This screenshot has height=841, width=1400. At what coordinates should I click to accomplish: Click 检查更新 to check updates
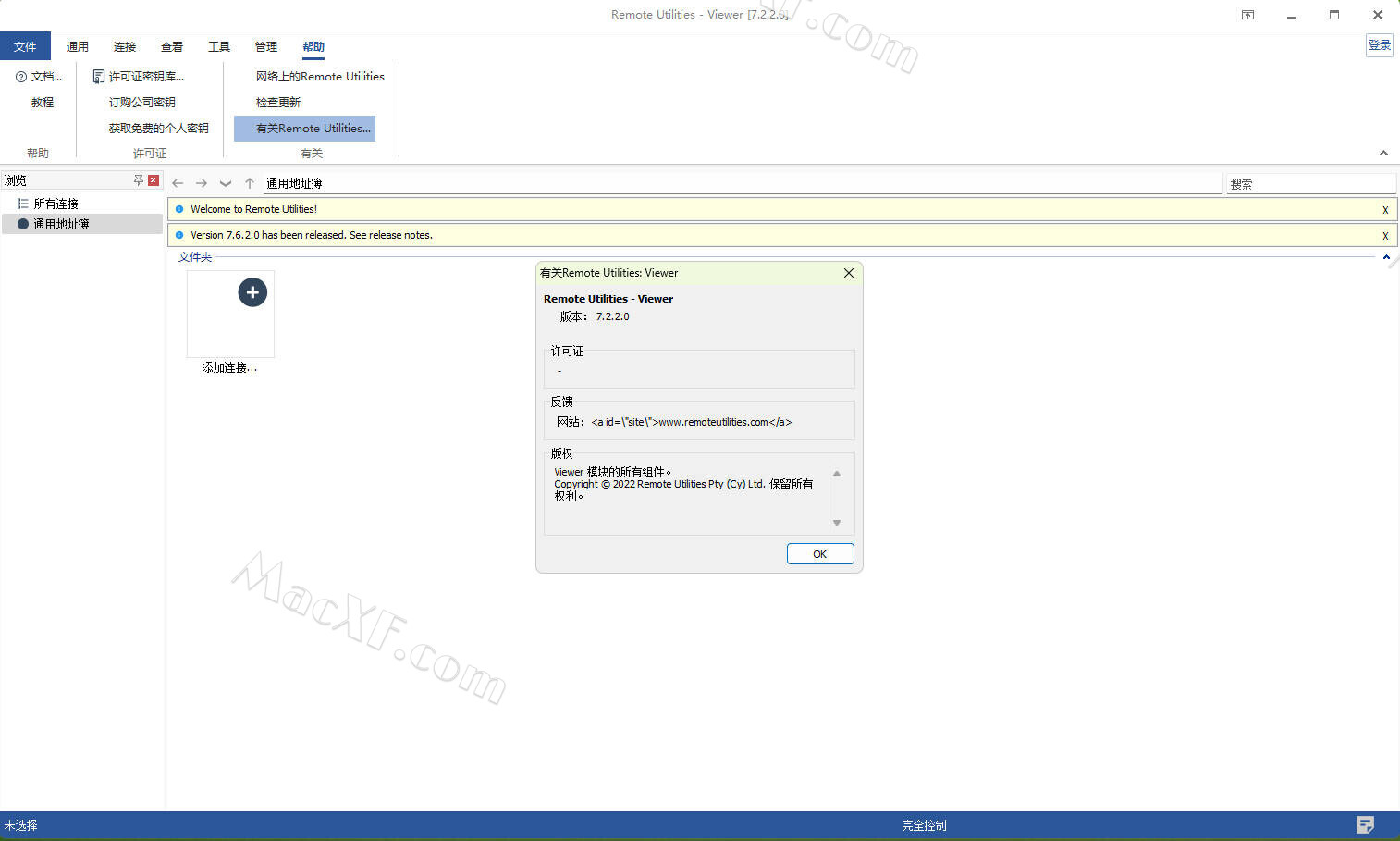pyautogui.click(x=278, y=103)
